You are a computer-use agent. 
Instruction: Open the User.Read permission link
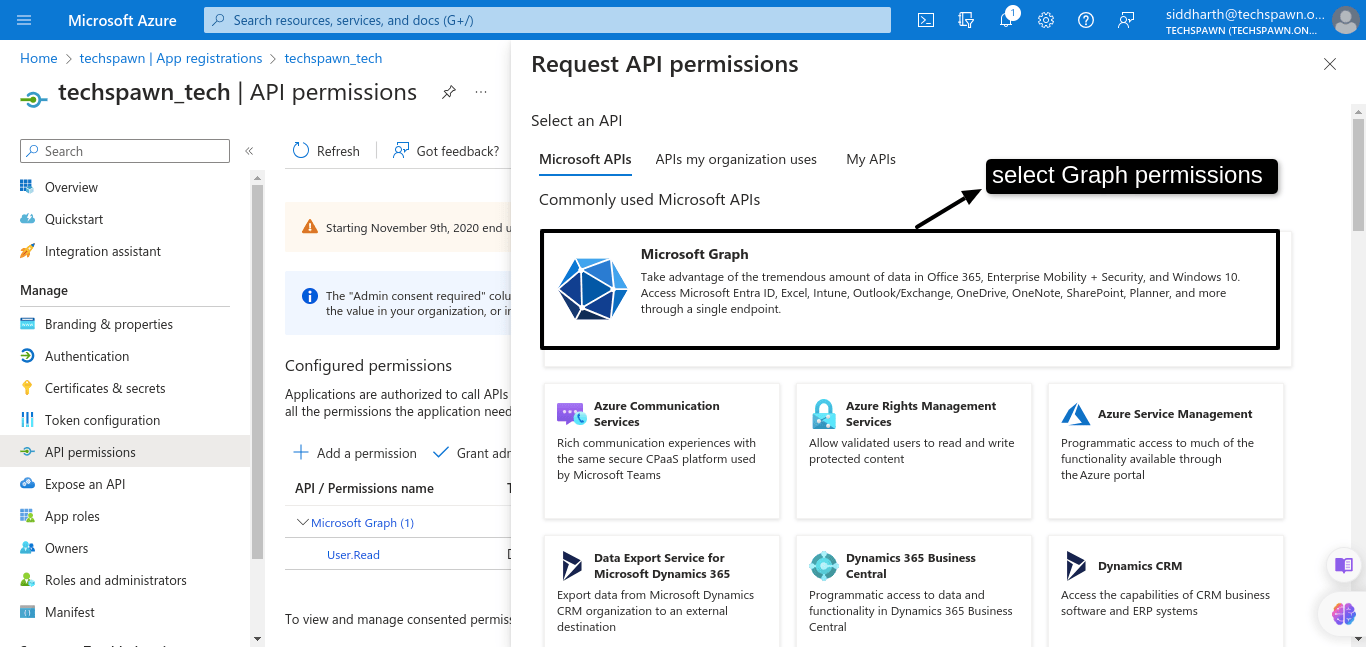[353, 555]
